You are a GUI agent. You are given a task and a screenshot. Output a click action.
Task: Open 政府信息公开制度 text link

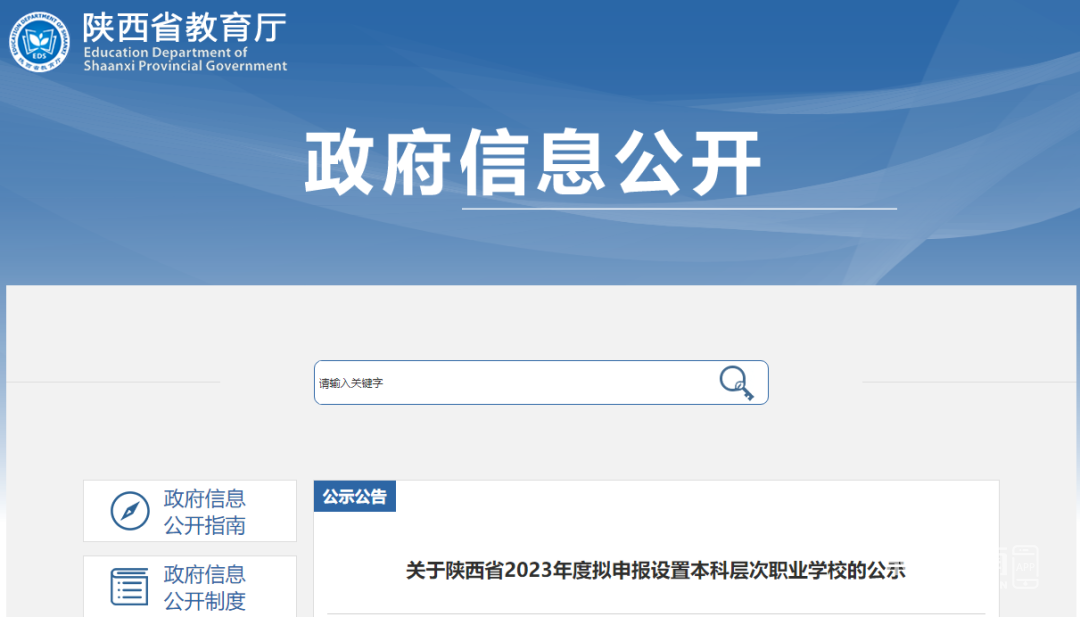[205, 587]
